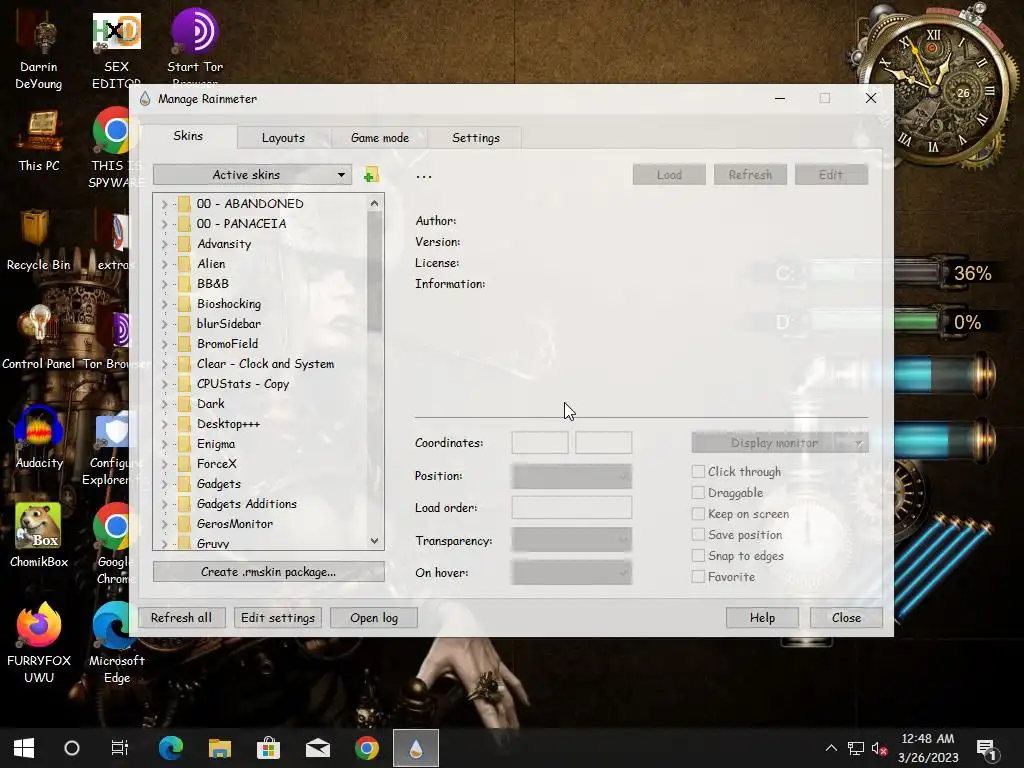Expand the Enigma skin folder
1024x768 pixels.
[165, 444]
